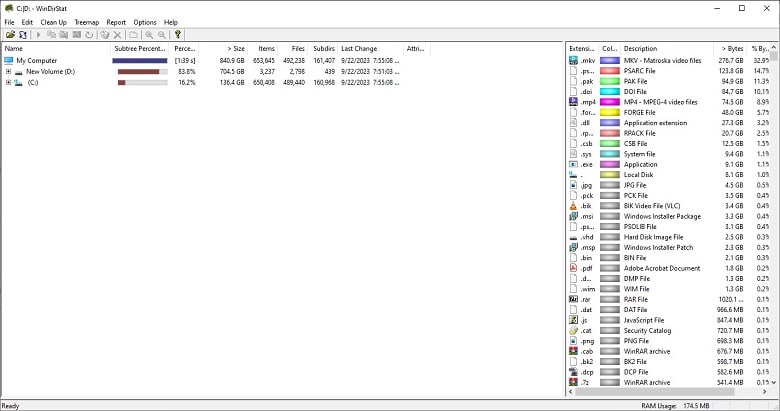Image resolution: width=780 pixels, height=411 pixels.
Task: Open the Options menu
Action: tap(145, 22)
